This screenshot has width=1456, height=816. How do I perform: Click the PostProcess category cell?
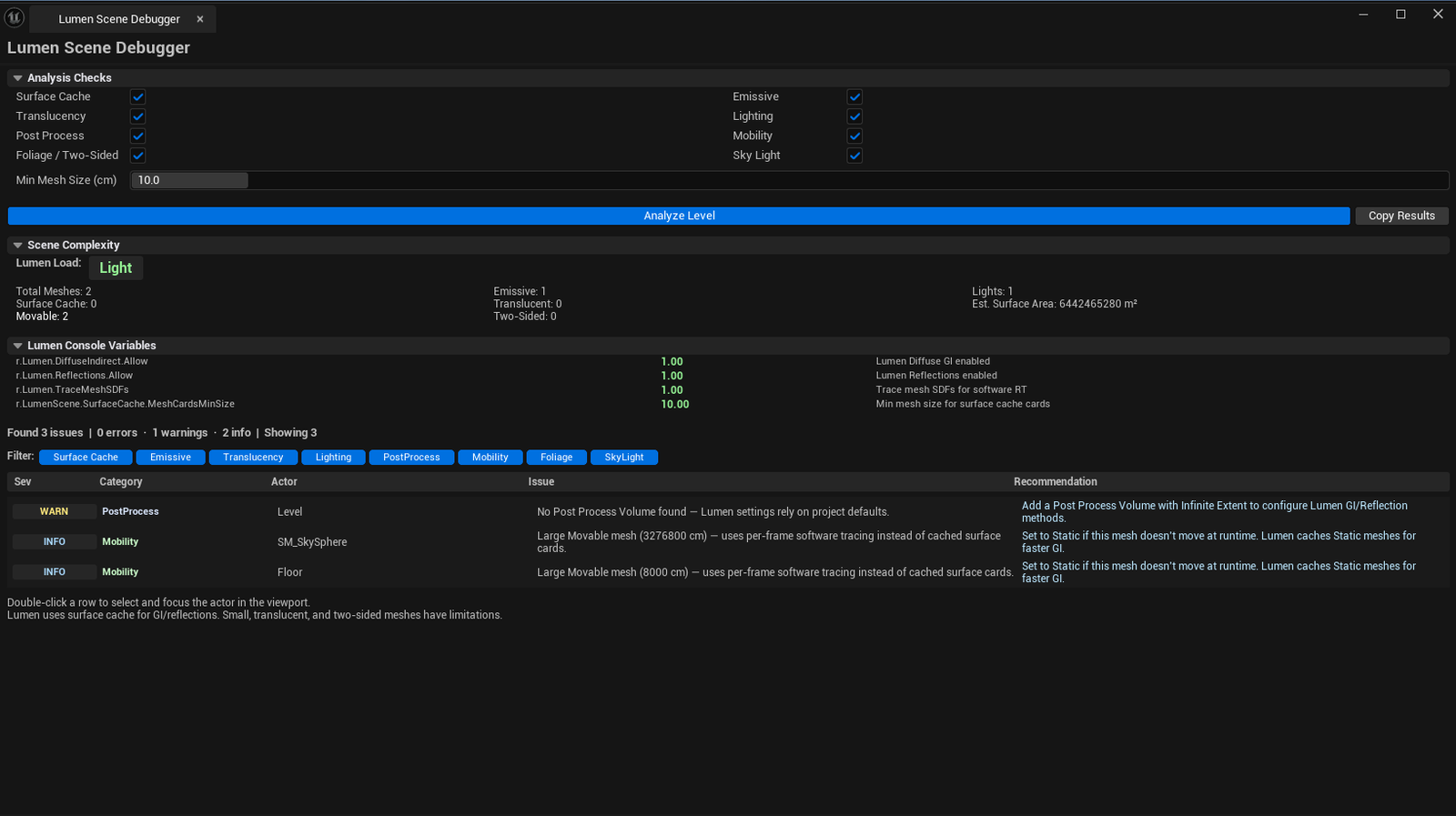tap(130, 511)
